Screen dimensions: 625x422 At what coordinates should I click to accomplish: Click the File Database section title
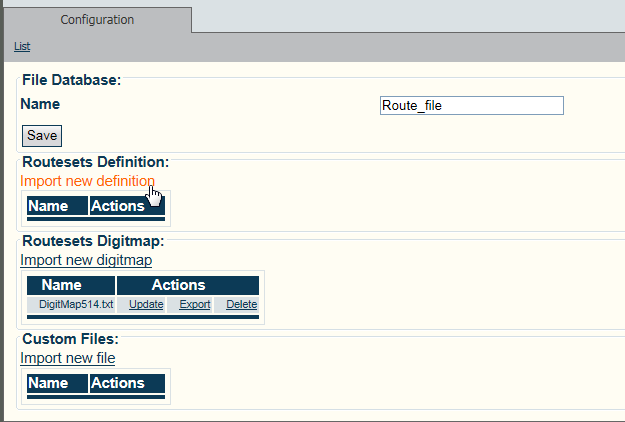click(x=71, y=80)
